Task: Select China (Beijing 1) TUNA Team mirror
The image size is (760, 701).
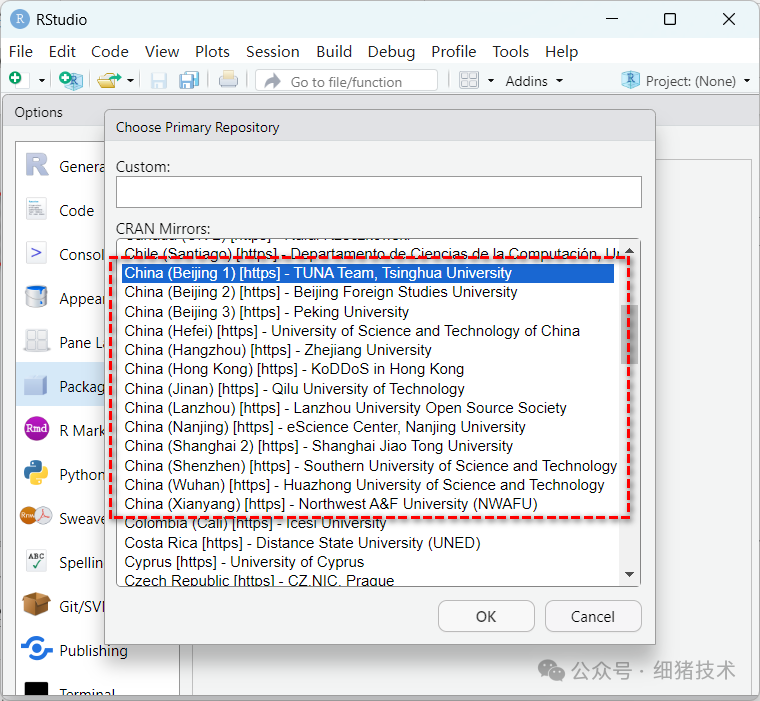Action: [x=368, y=273]
